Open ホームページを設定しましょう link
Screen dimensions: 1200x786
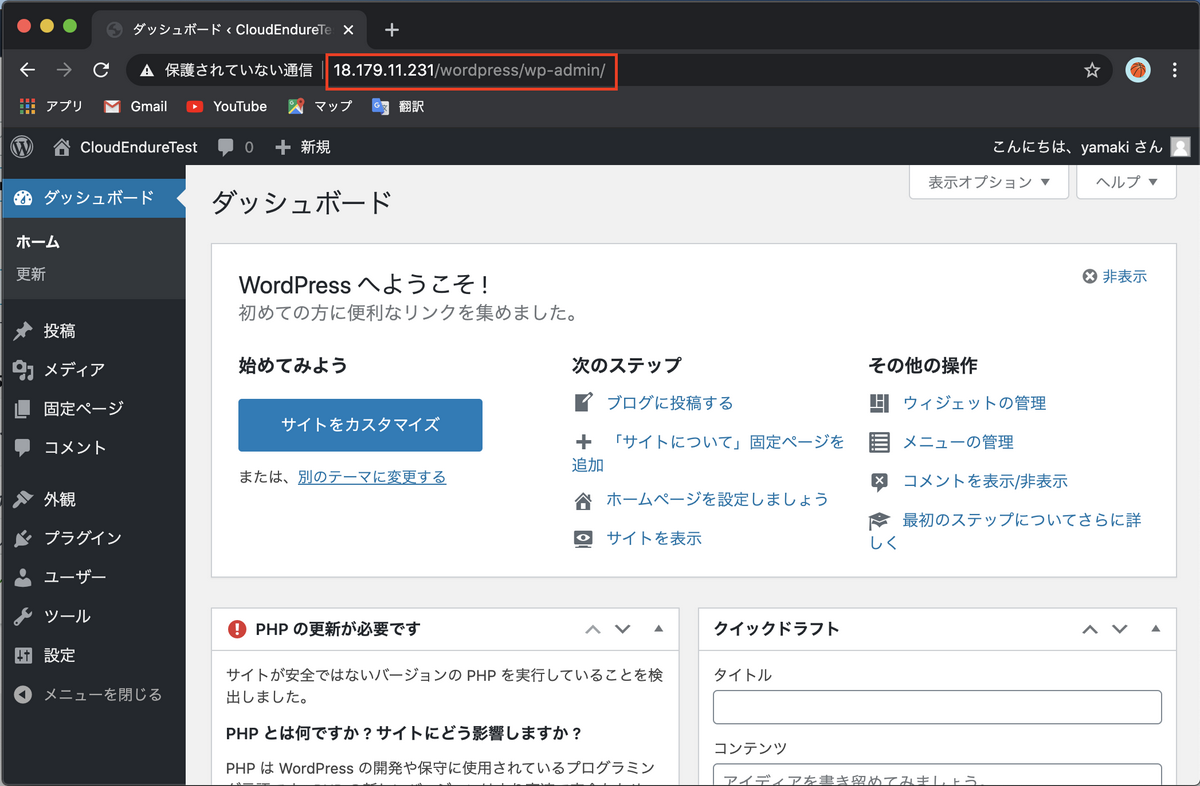(718, 499)
